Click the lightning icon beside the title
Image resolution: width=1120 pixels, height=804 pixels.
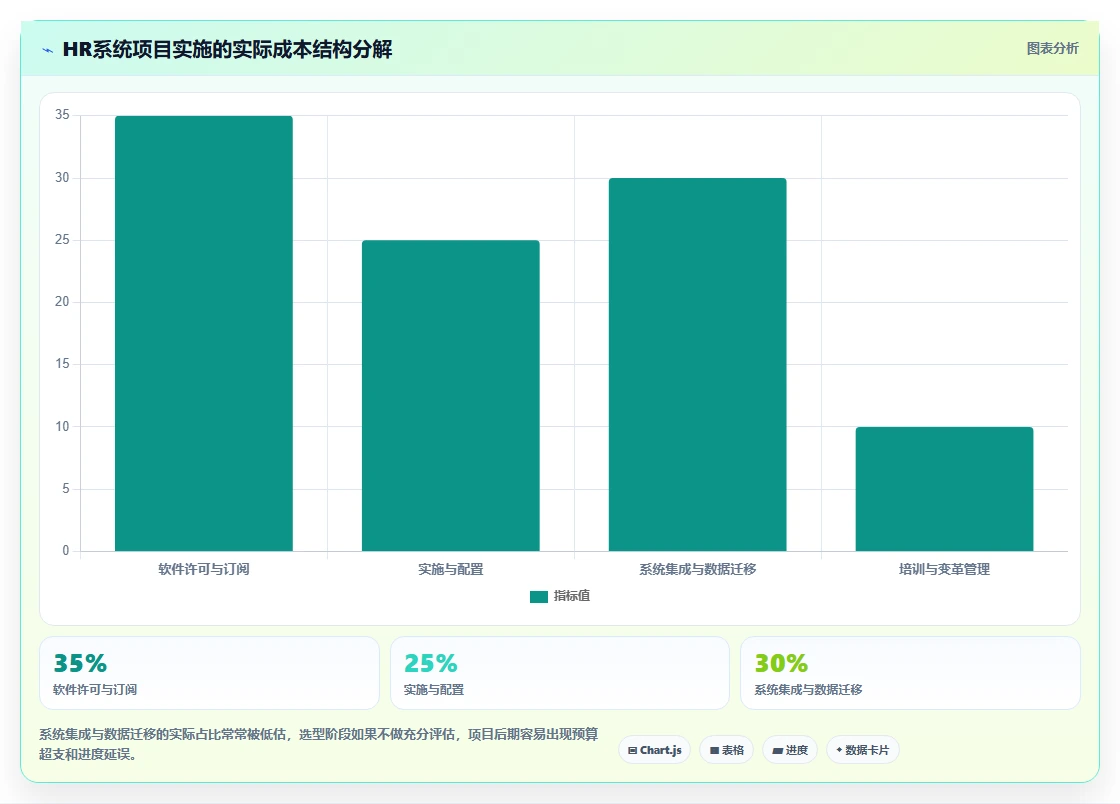pyautogui.click(x=48, y=50)
